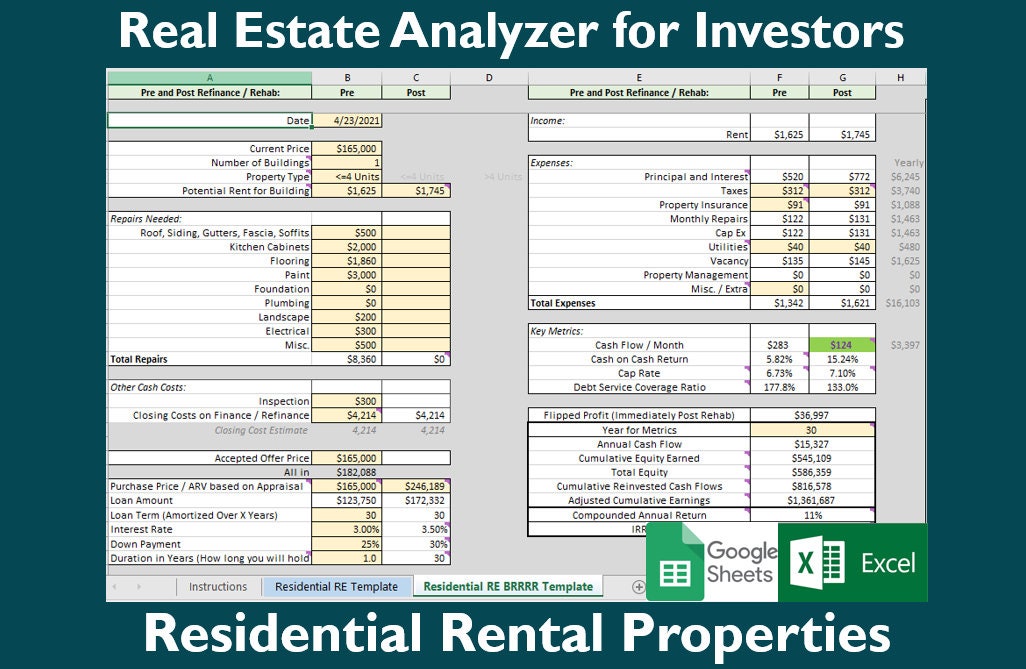Edit Pre Duration in Years 1.0

[x=347, y=558]
